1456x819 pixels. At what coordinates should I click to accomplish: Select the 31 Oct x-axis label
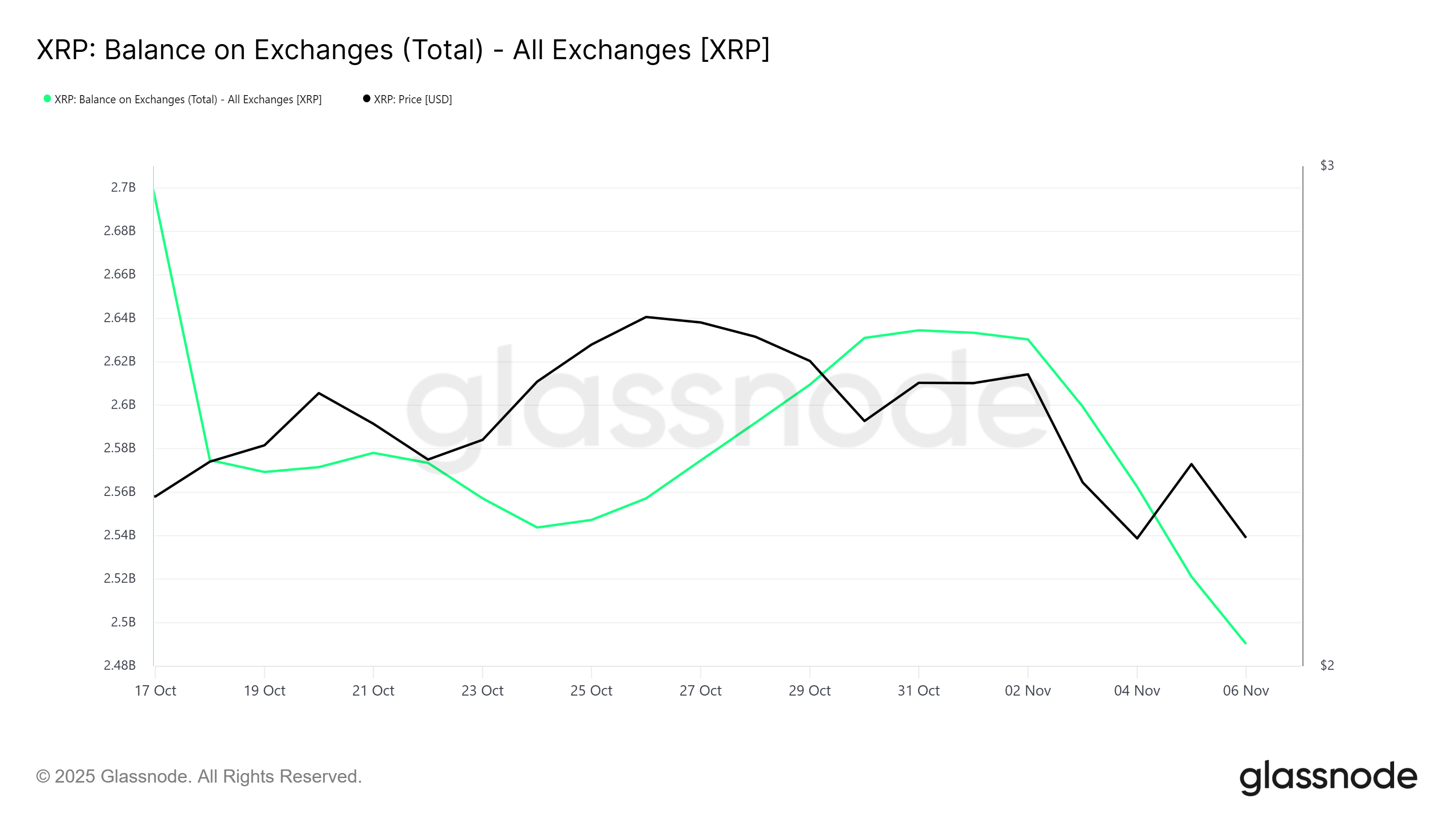pyautogui.click(x=919, y=691)
